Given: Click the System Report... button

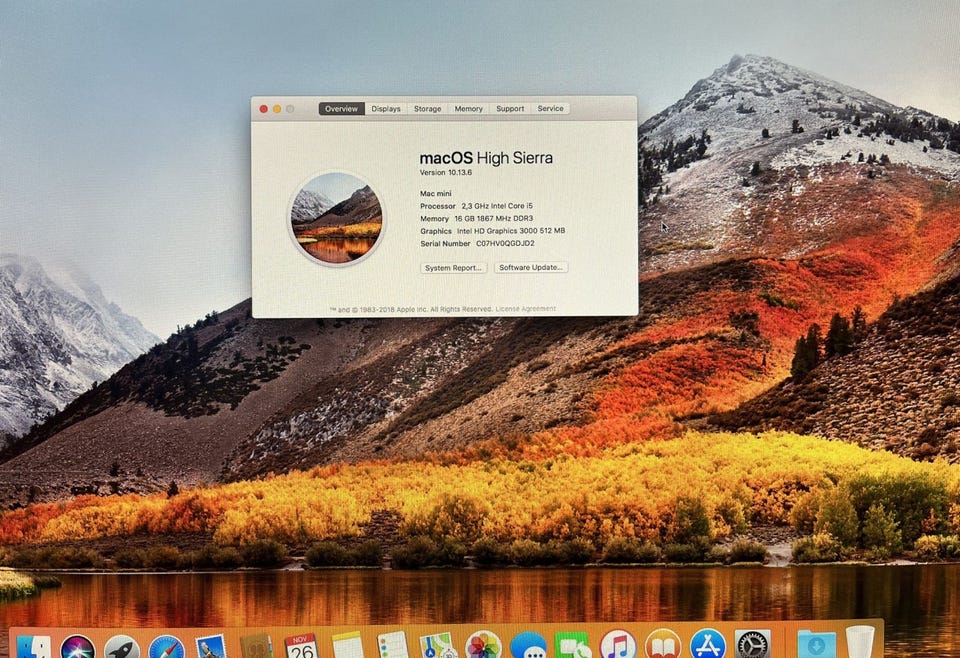Looking at the screenshot, I should pos(453,267).
